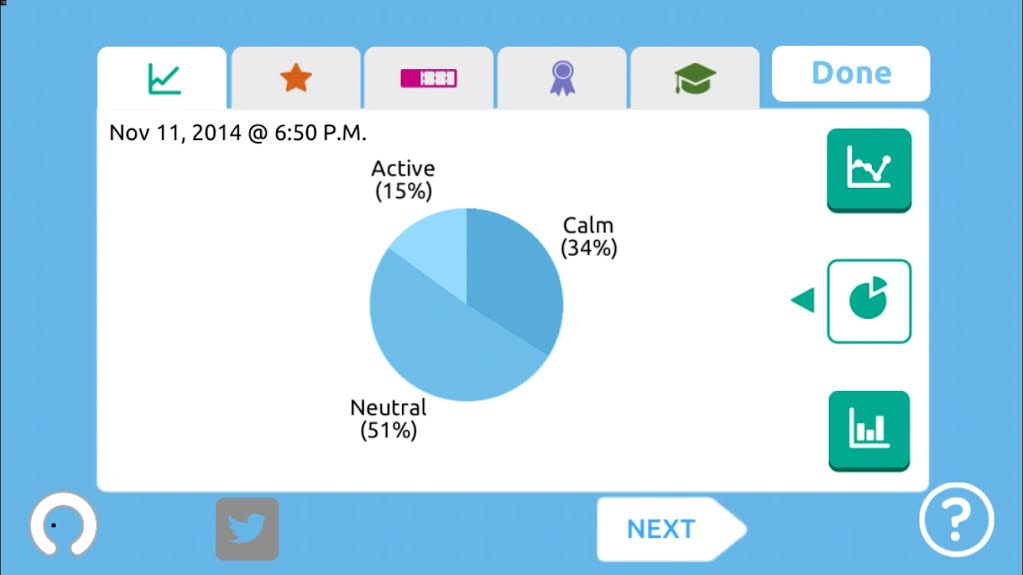
Task: Switch to the orange star tab
Action: [x=296, y=78]
